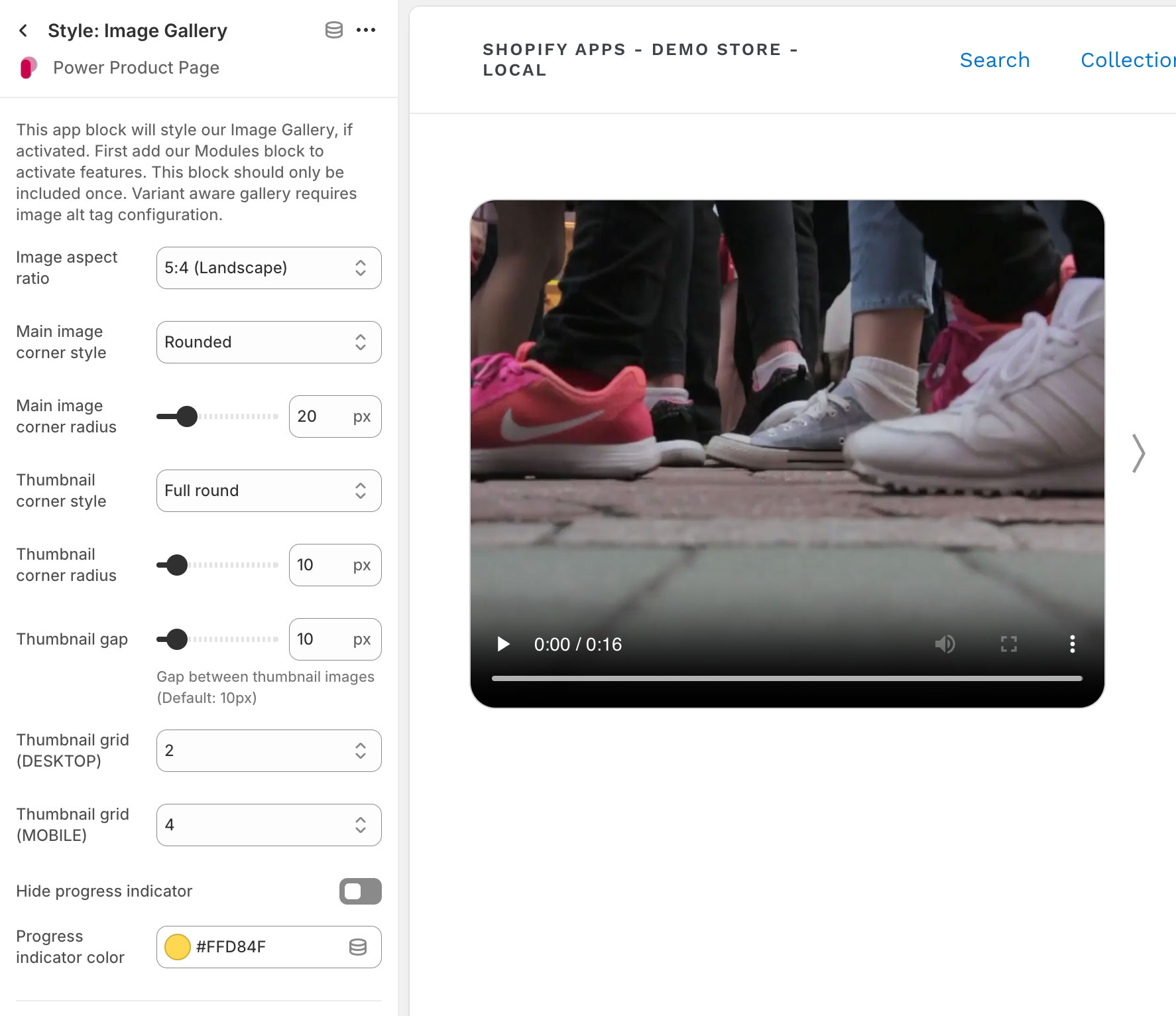
Task: Mute the video with the speaker icon
Action: (x=946, y=644)
